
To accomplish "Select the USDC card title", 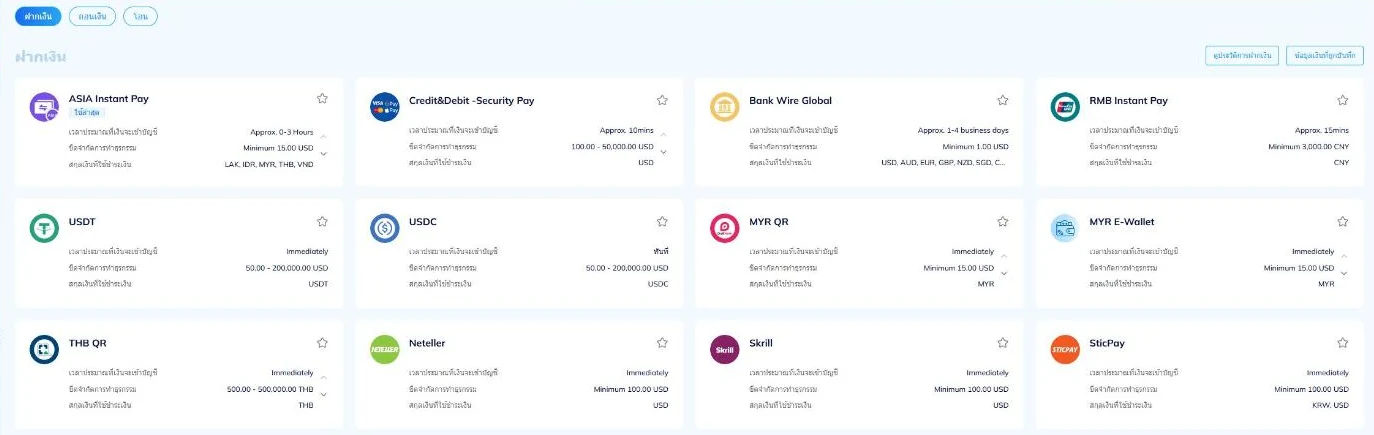I will [x=423, y=221].
